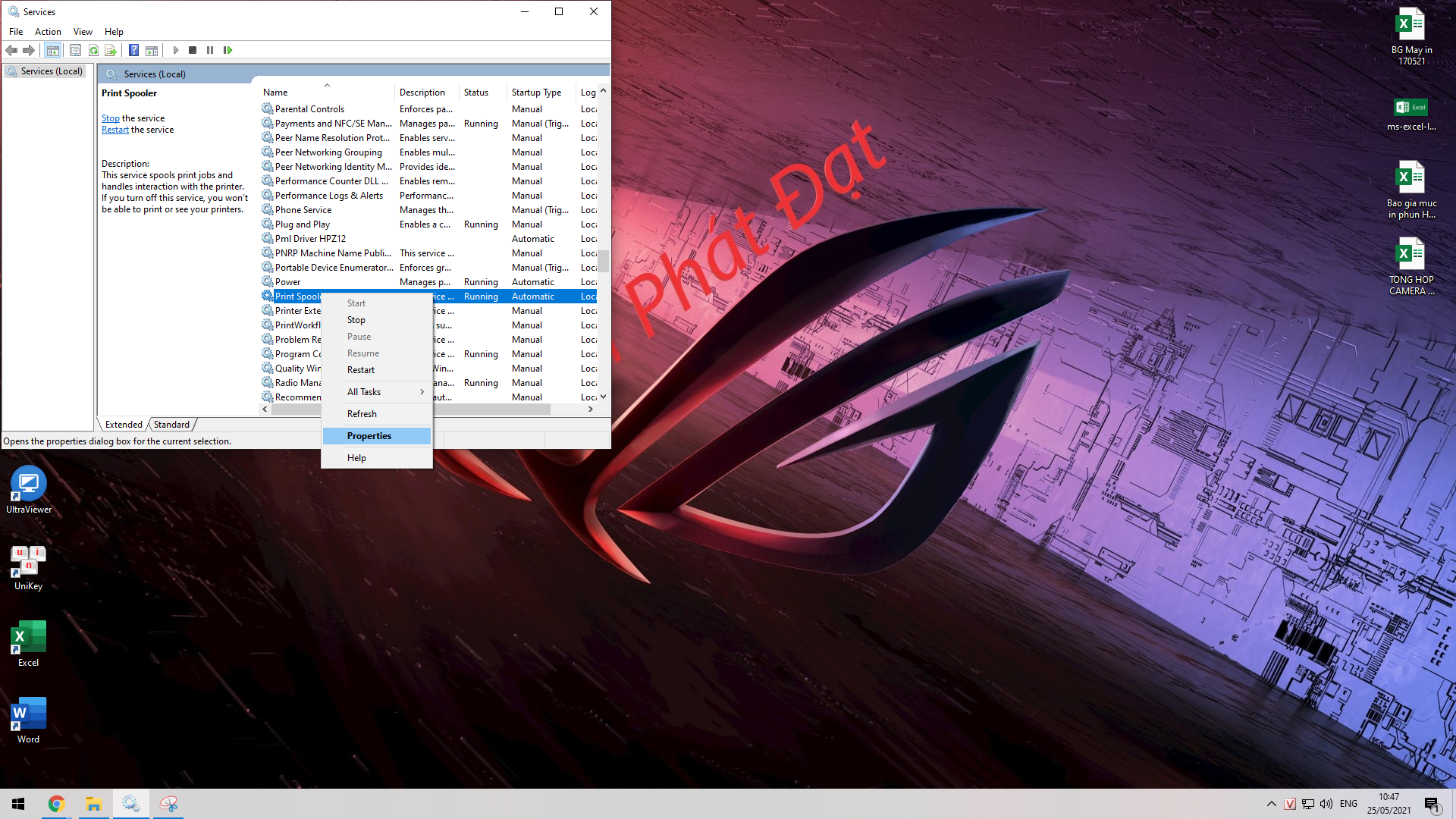This screenshot has height=819, width=1456.
Task: Sort by the Status column header
Action: pos(483,93)
